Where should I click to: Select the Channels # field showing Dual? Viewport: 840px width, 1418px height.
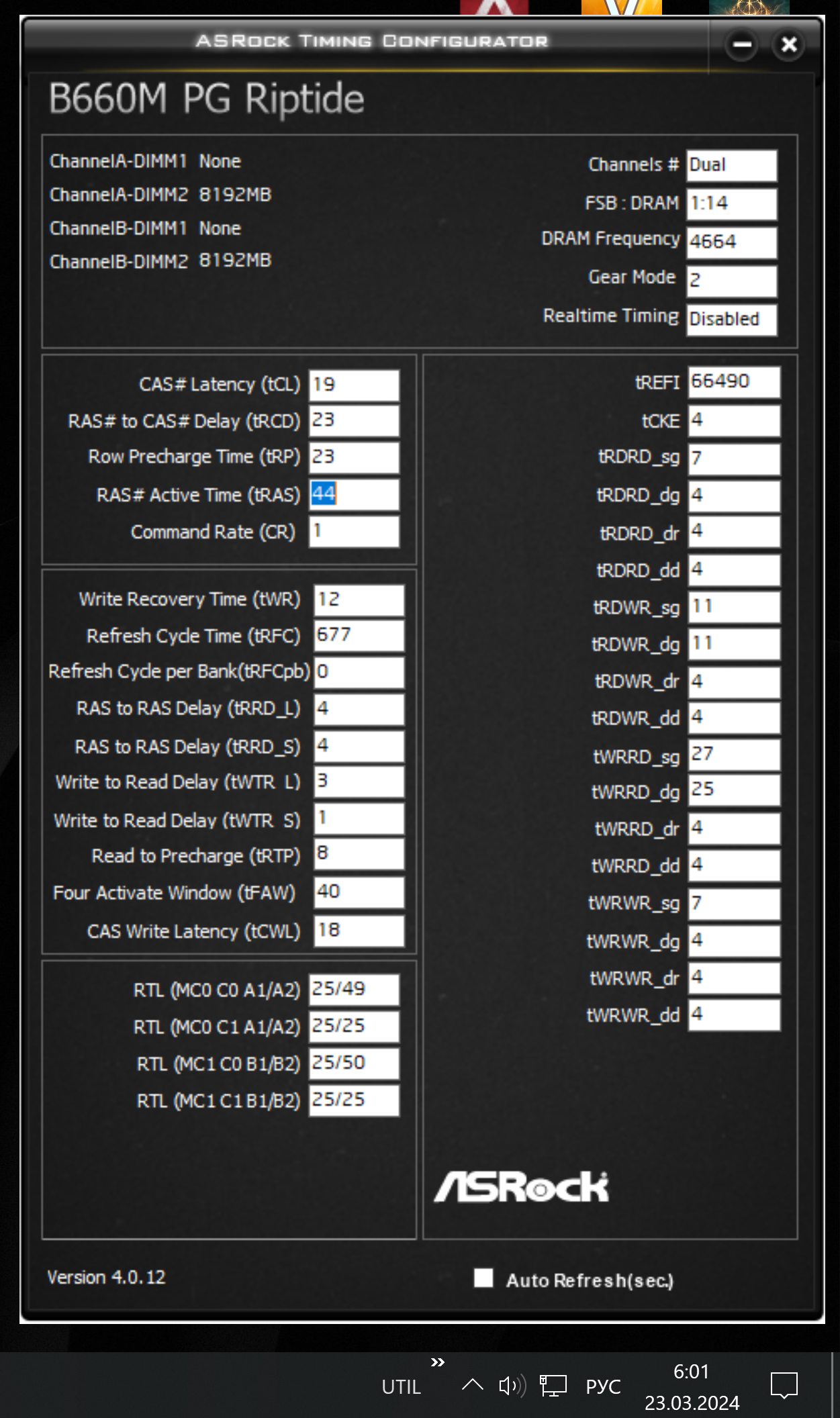click(732, 166)
